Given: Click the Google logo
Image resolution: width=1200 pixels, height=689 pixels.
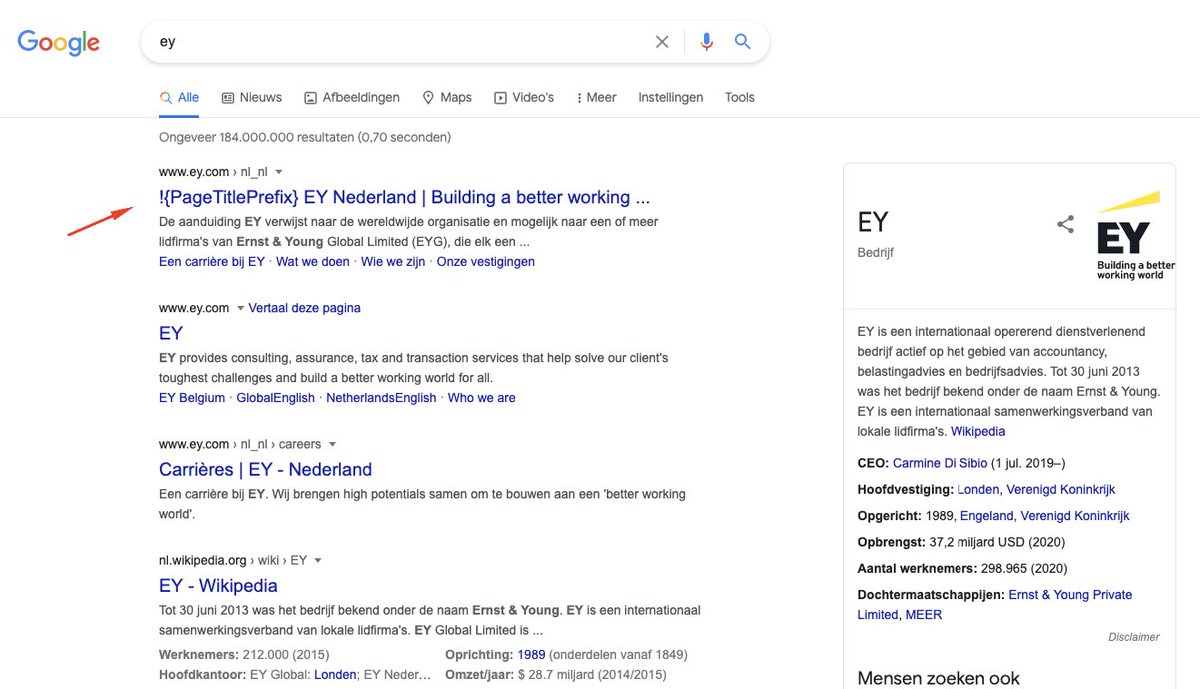Looking at the screenshot, I should tap(58, 42).
